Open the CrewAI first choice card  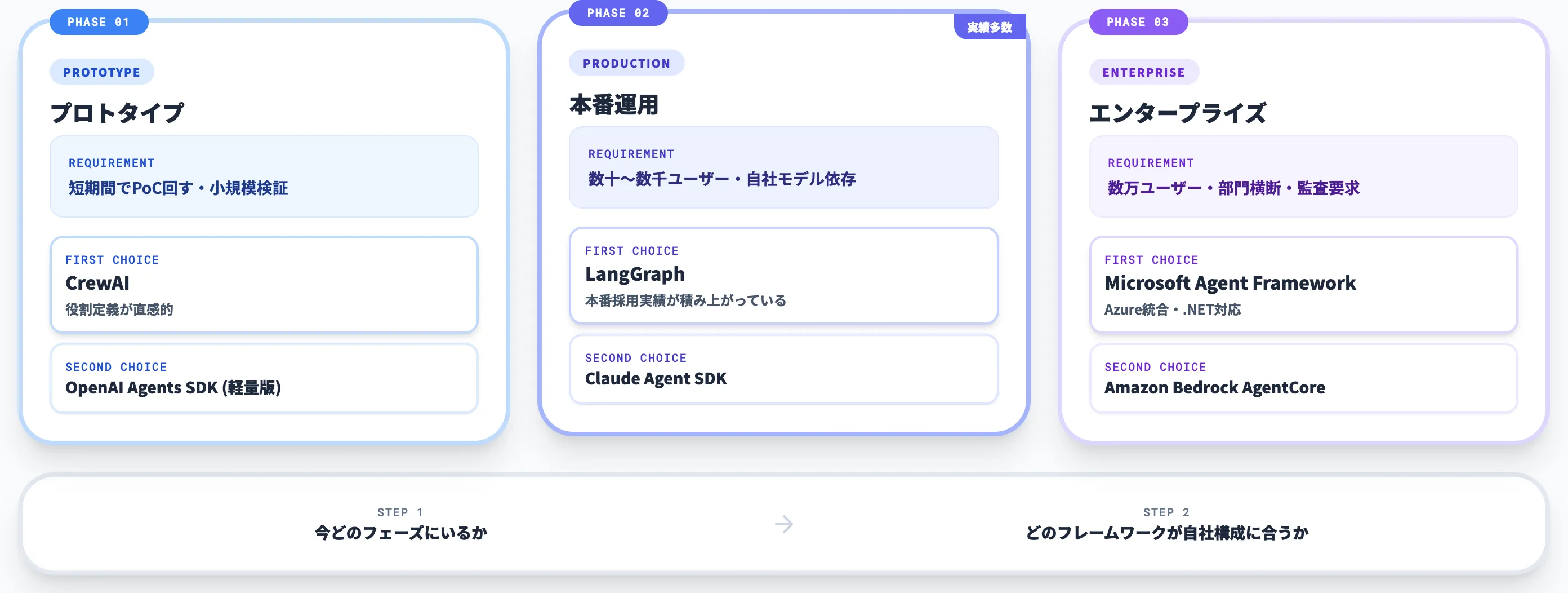(264, 285)
